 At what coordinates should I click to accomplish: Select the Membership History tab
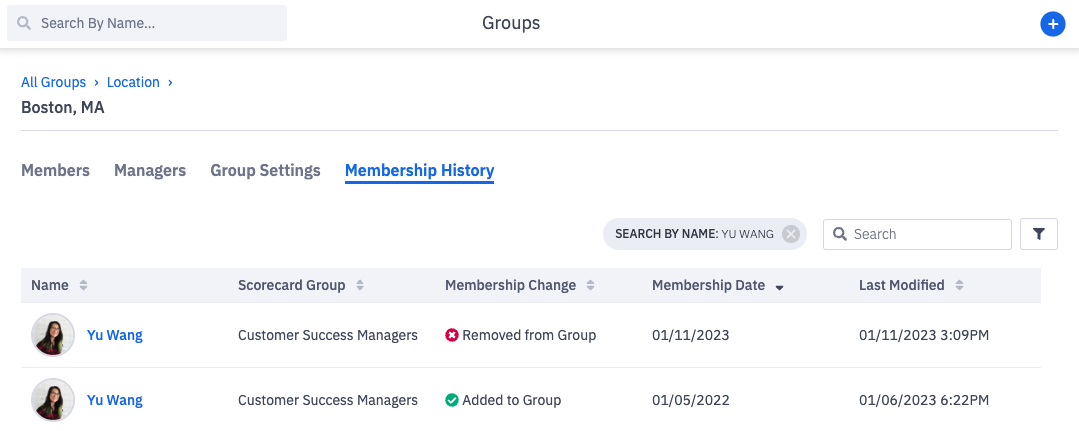(419, 170)
